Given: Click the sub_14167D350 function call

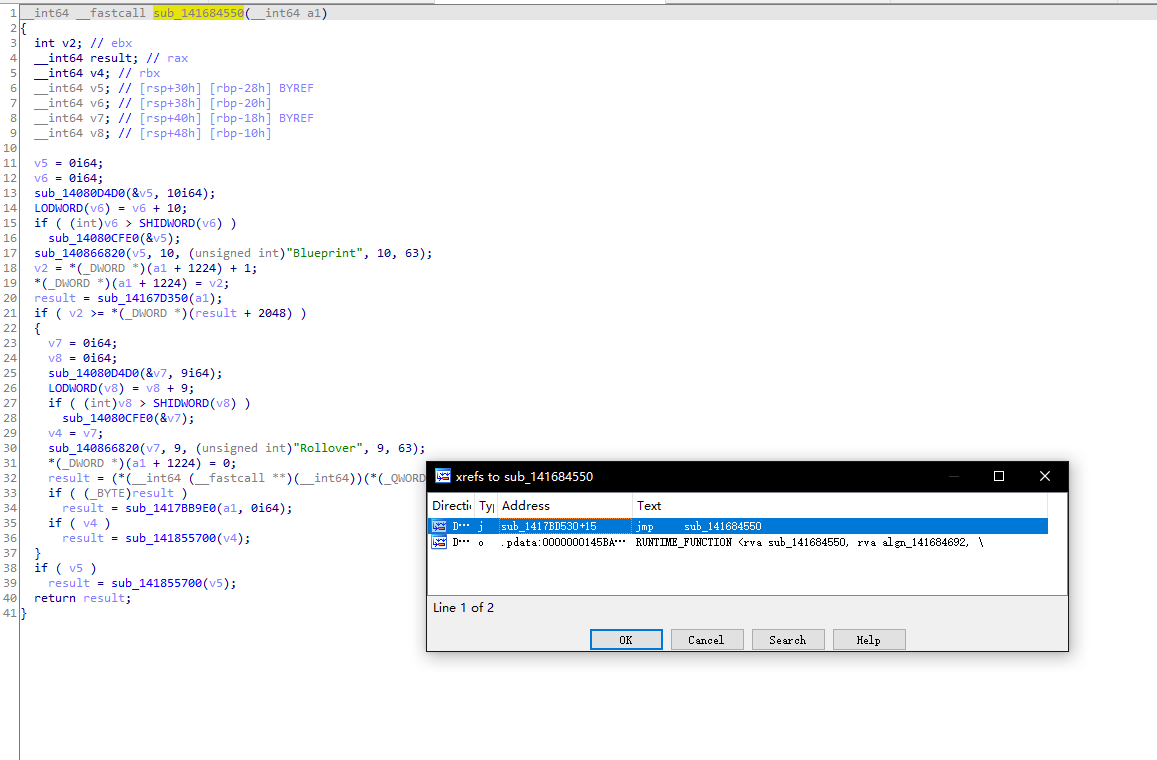Looking at the screenshot, I should click(139, 298).
